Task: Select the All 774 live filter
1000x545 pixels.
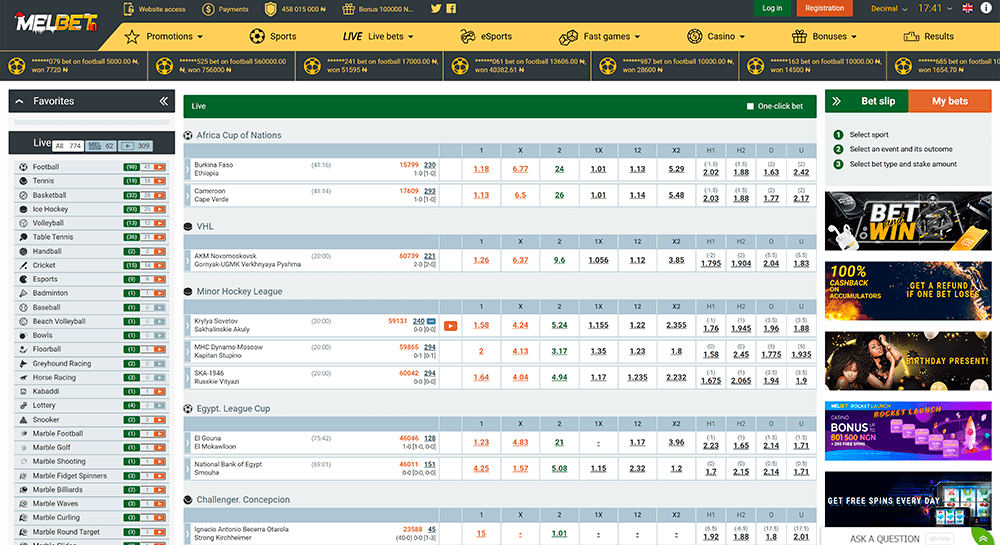Action: tap(69, 146)
